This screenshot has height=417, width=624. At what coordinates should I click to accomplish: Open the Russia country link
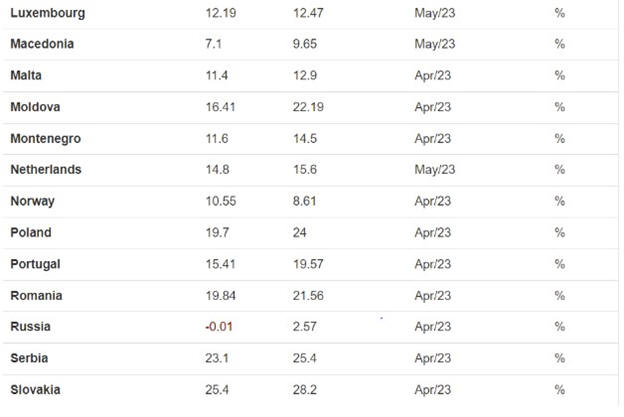pyautogui.click(x=30, y=326)
